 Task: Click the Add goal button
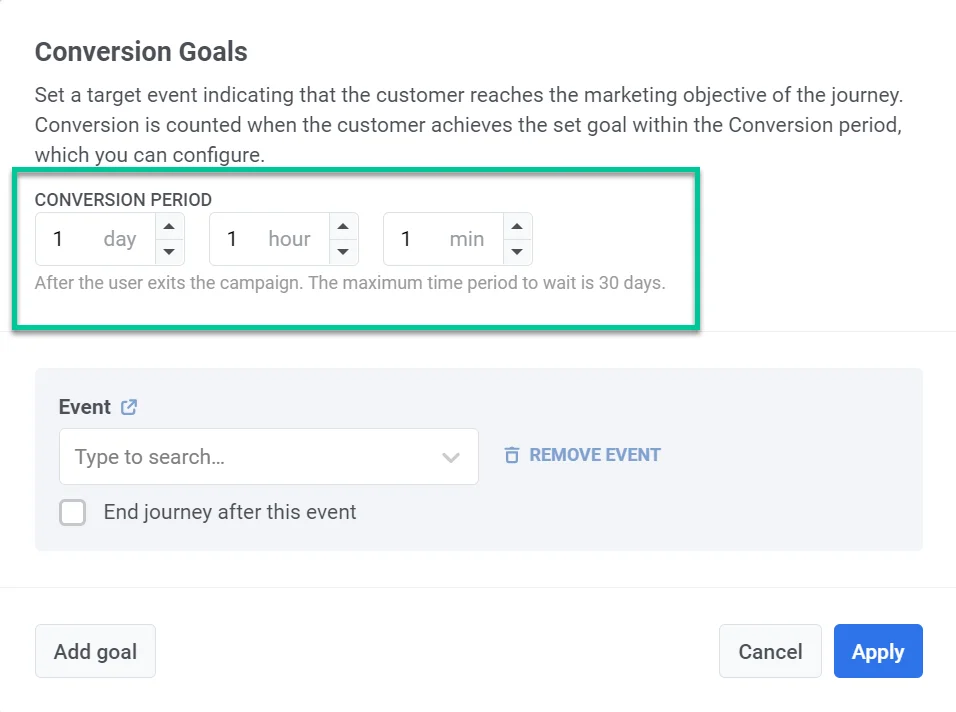pos(95,652)
